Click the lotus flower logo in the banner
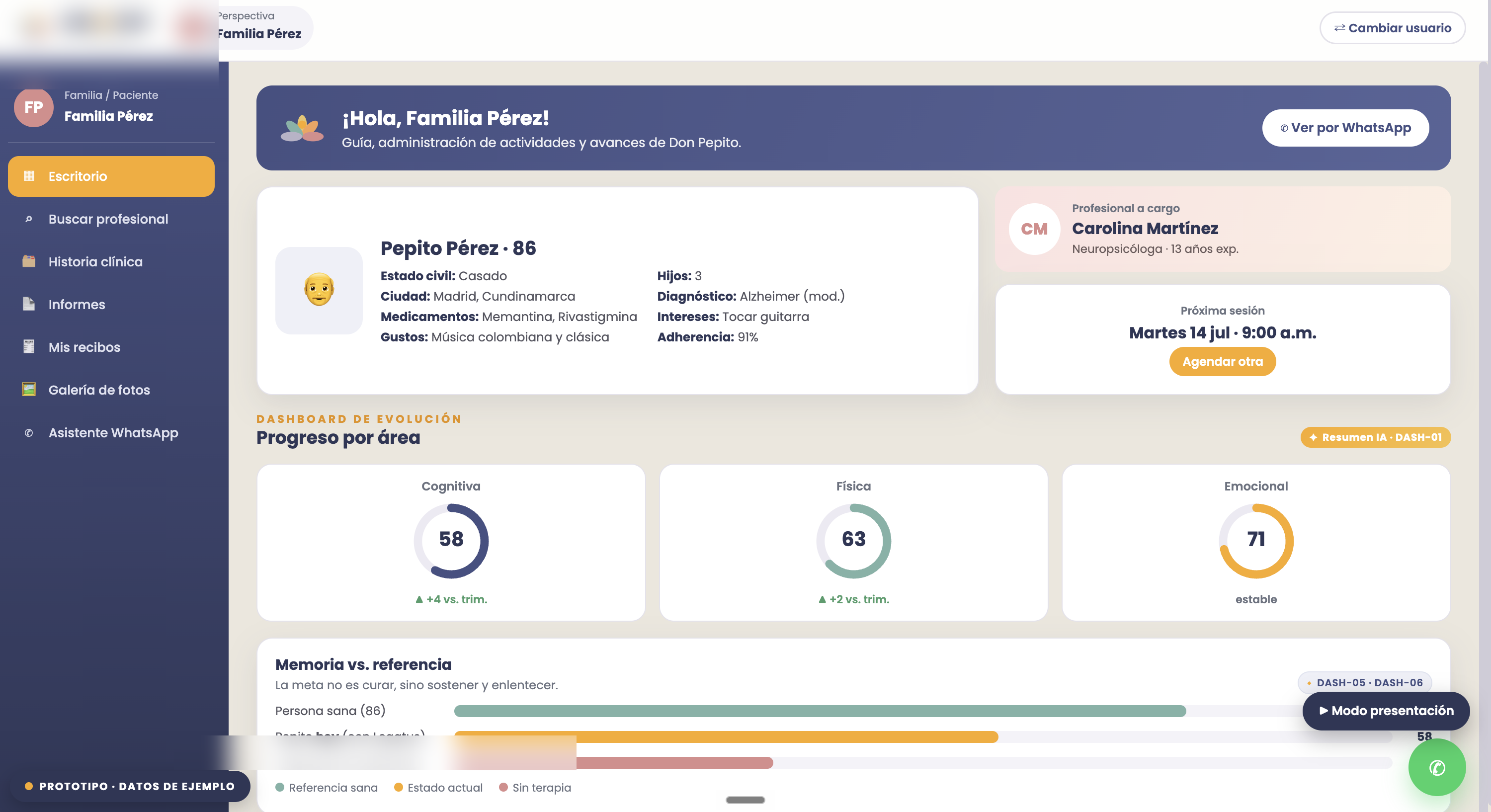Screen dimensions: 1491x812 coord(302,129)
